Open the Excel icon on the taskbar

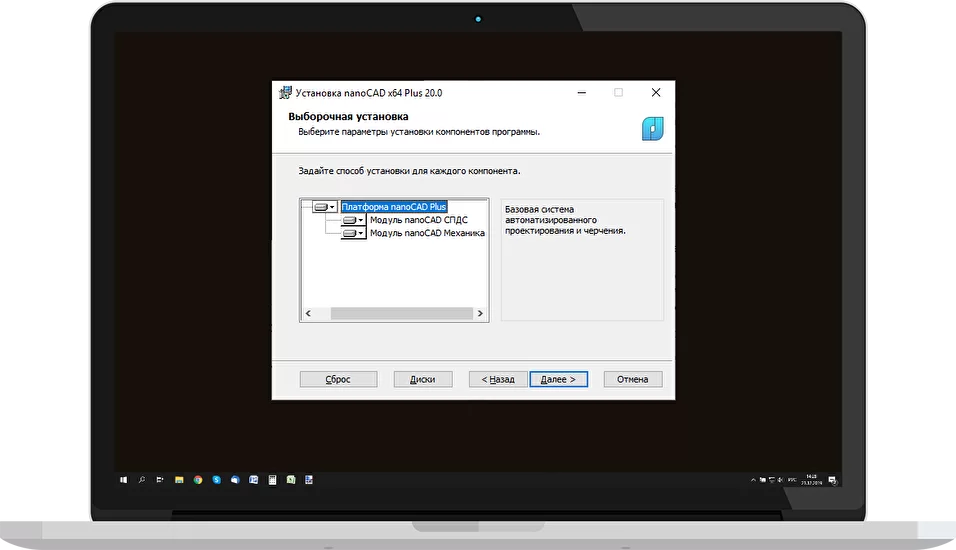coord(291,480)
